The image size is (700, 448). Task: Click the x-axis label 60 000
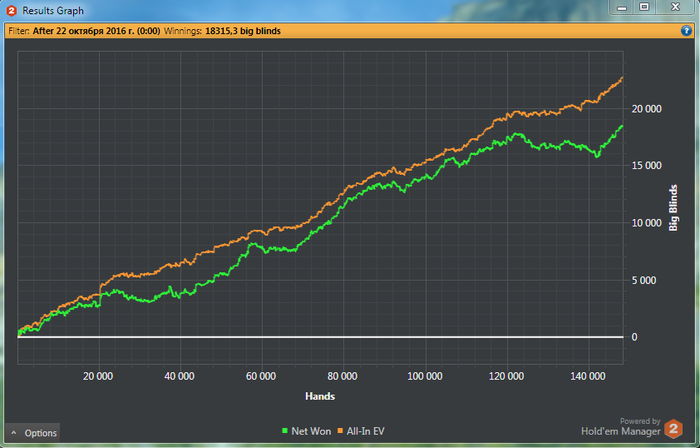[x=261, y=376]
